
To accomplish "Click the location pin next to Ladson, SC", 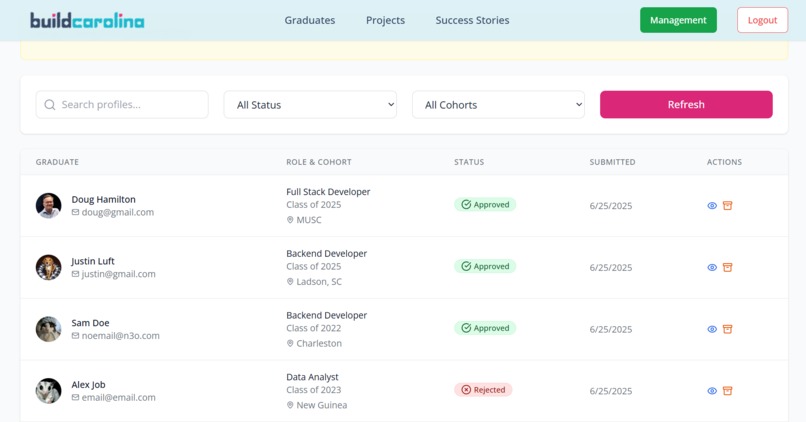I will point(290,282).
